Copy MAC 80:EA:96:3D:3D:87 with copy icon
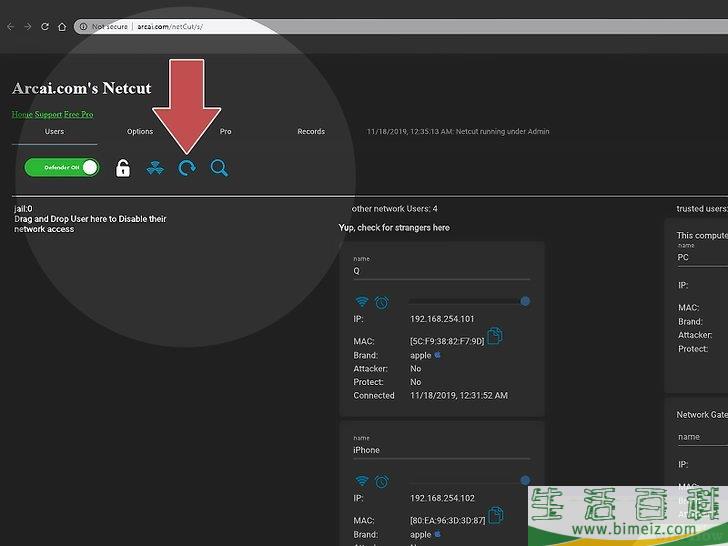Screen dimensions: 728x546 pyautogui.click(x=496, y=515)
